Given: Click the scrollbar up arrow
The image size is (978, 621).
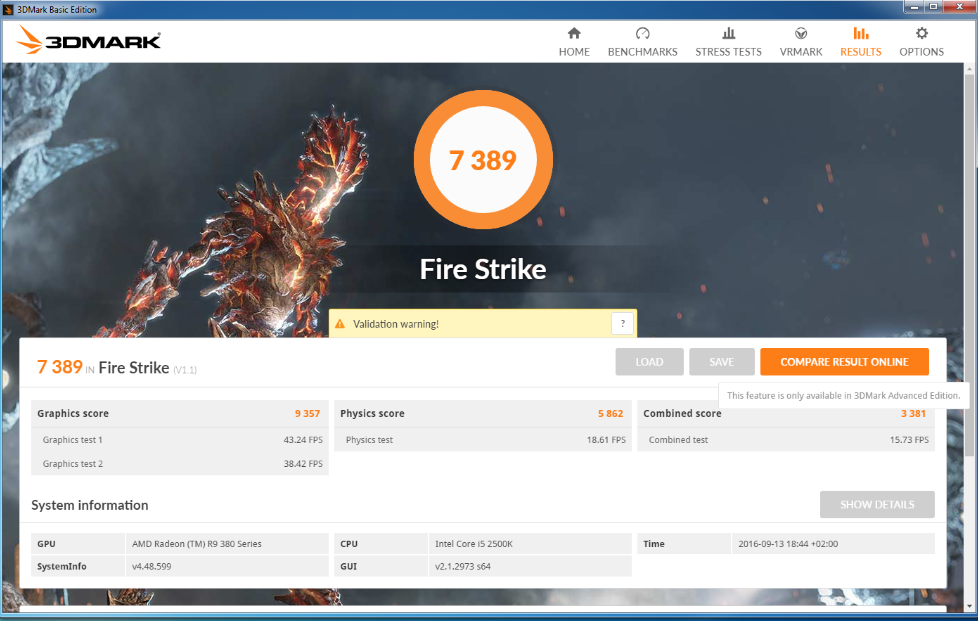Looking at the screenshot, I should pyautogui.click(x=971, y=68).
